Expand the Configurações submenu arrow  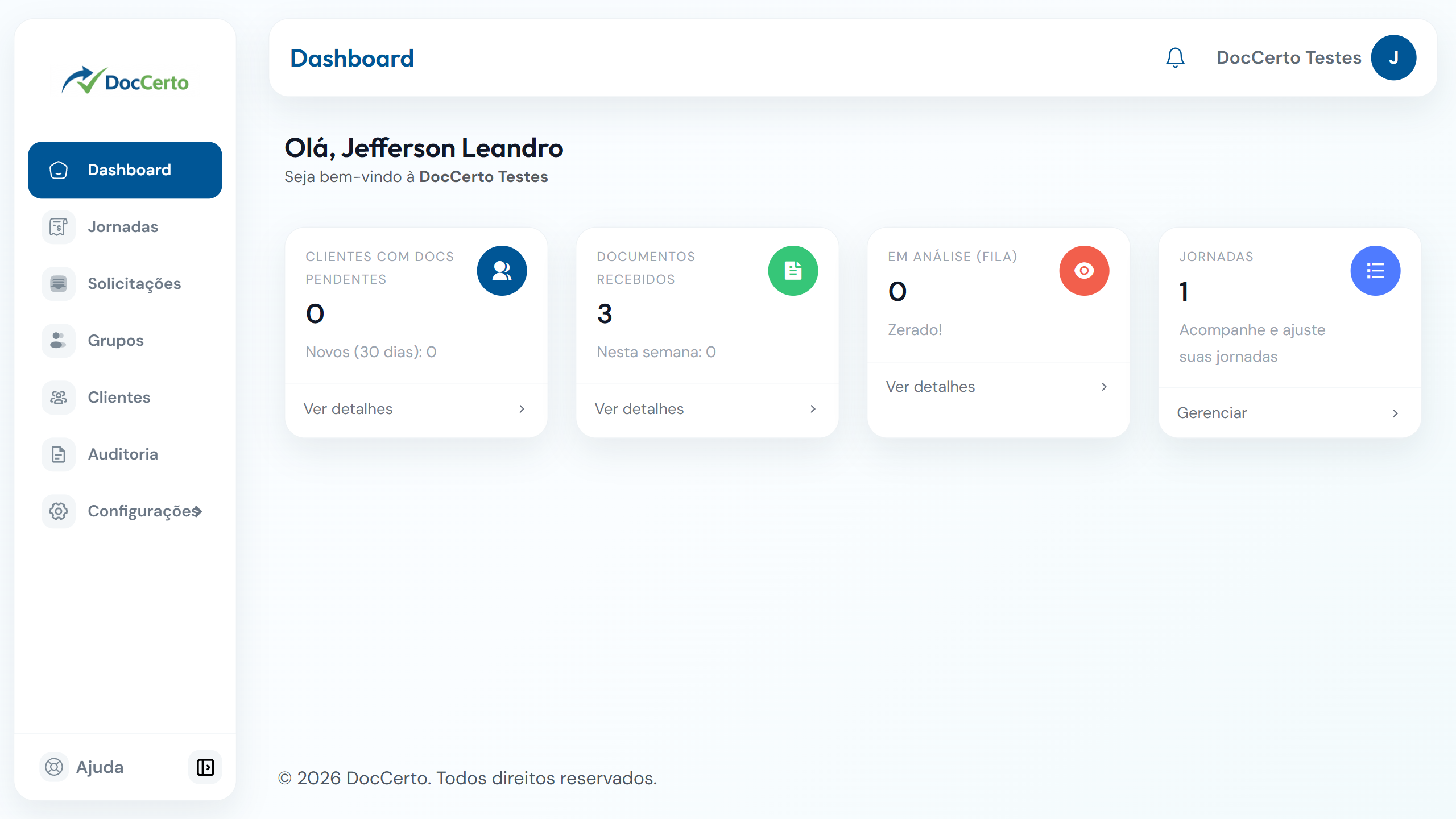[197, 511]
